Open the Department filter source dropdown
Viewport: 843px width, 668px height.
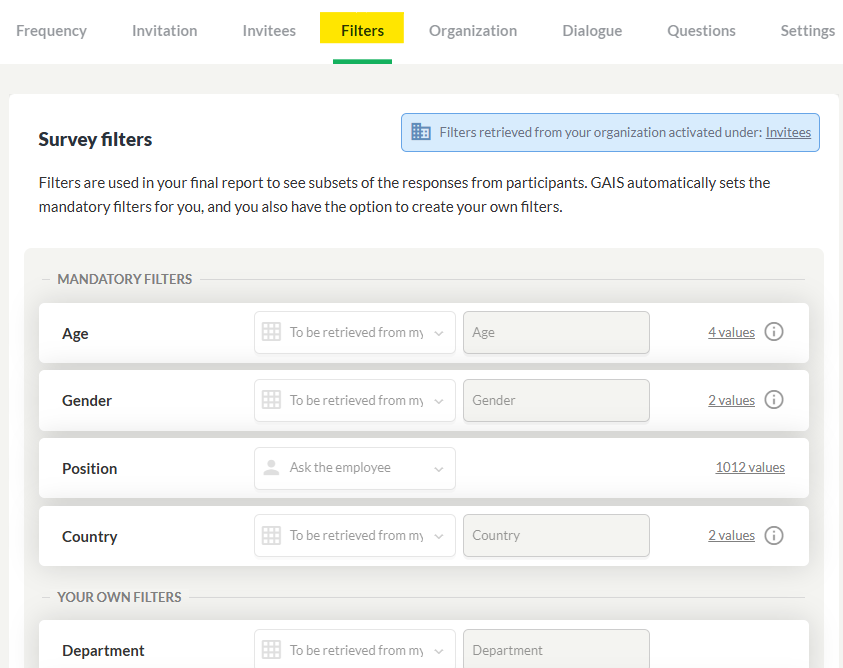355,650
